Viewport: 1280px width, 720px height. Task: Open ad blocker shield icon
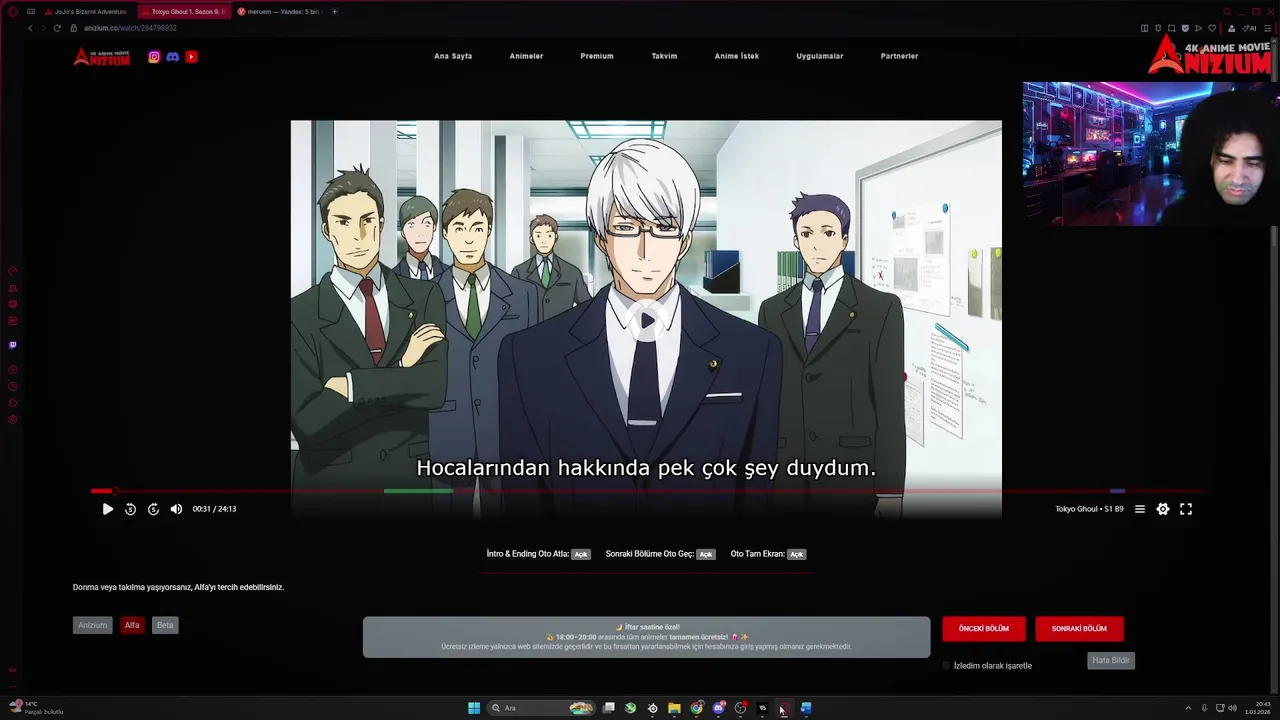point(1186,28)
